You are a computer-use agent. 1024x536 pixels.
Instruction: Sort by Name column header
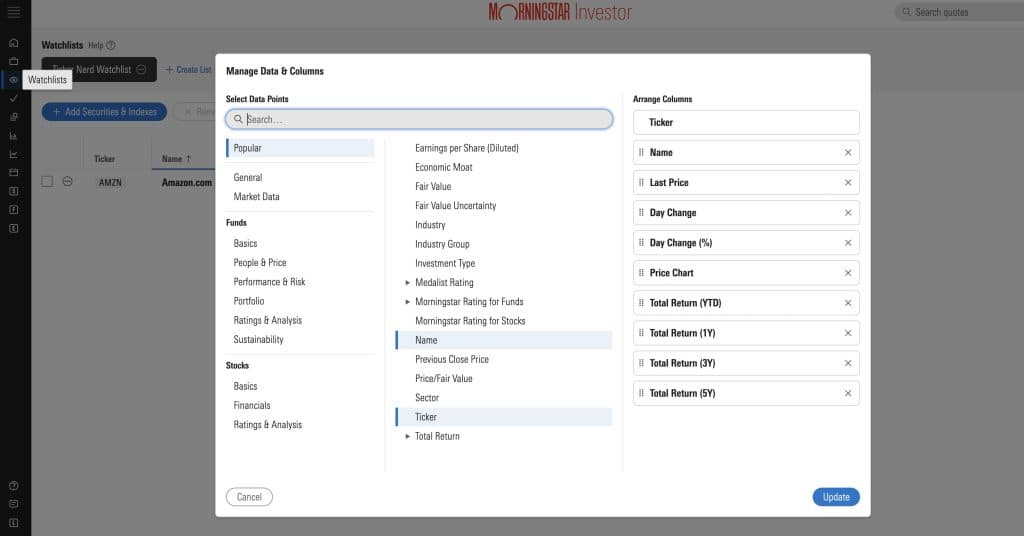coord(176,159)
